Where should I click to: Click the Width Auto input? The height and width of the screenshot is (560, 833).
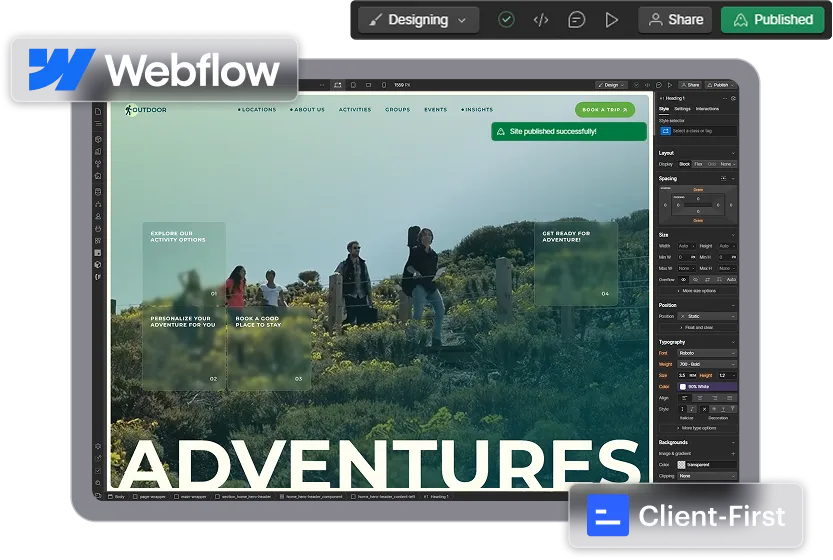coord(686,246)
